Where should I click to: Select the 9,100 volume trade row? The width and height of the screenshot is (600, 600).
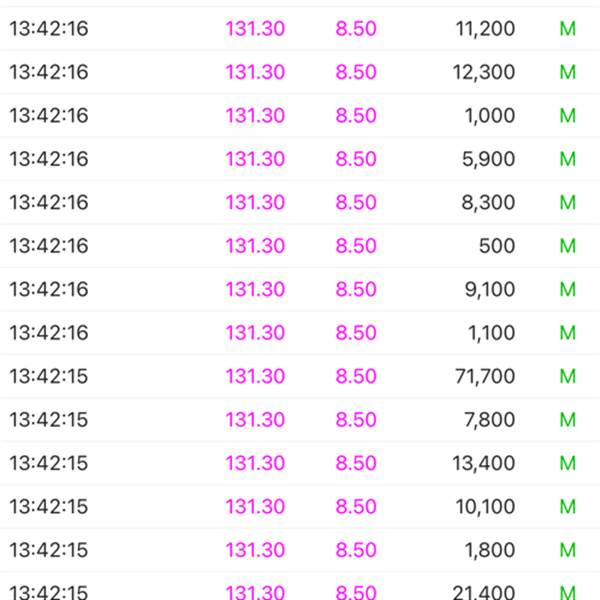[490, 290]
